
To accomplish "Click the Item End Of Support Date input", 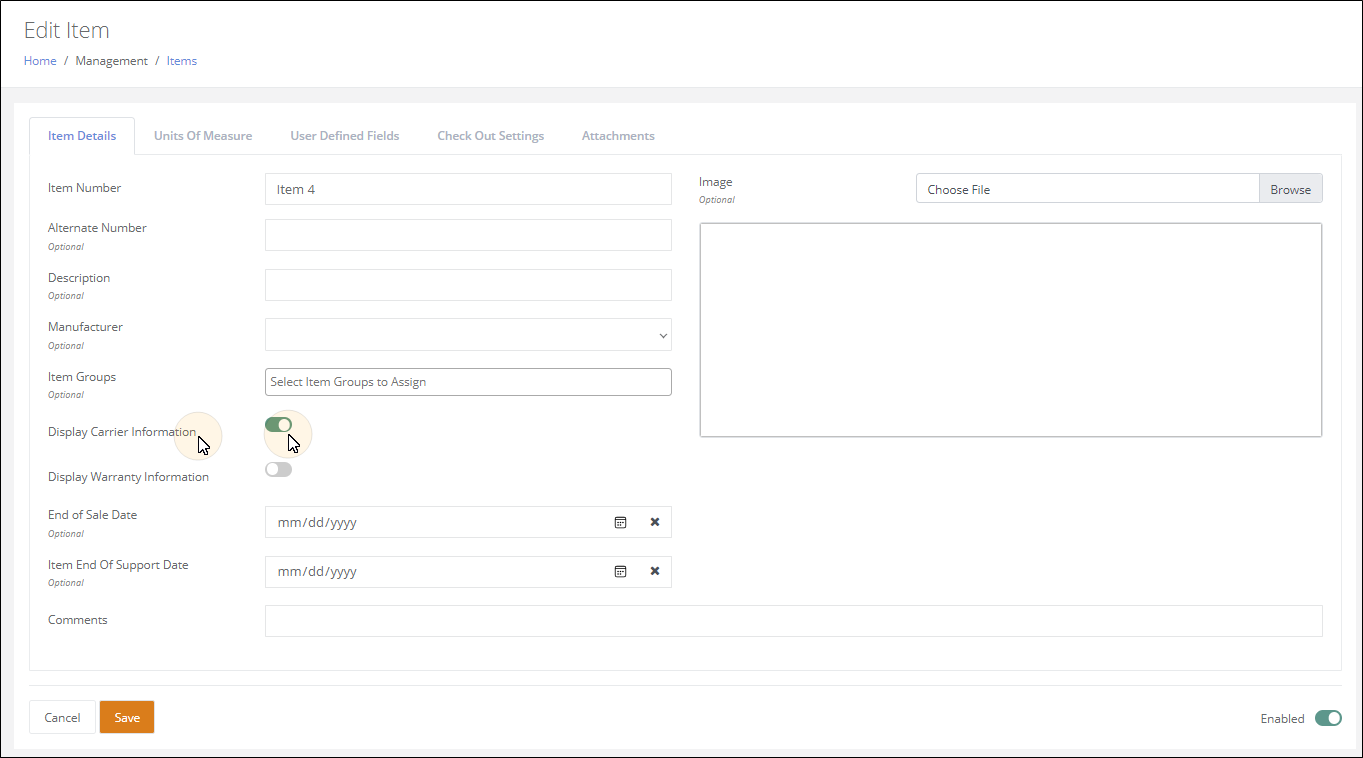I will click(468, 571).
